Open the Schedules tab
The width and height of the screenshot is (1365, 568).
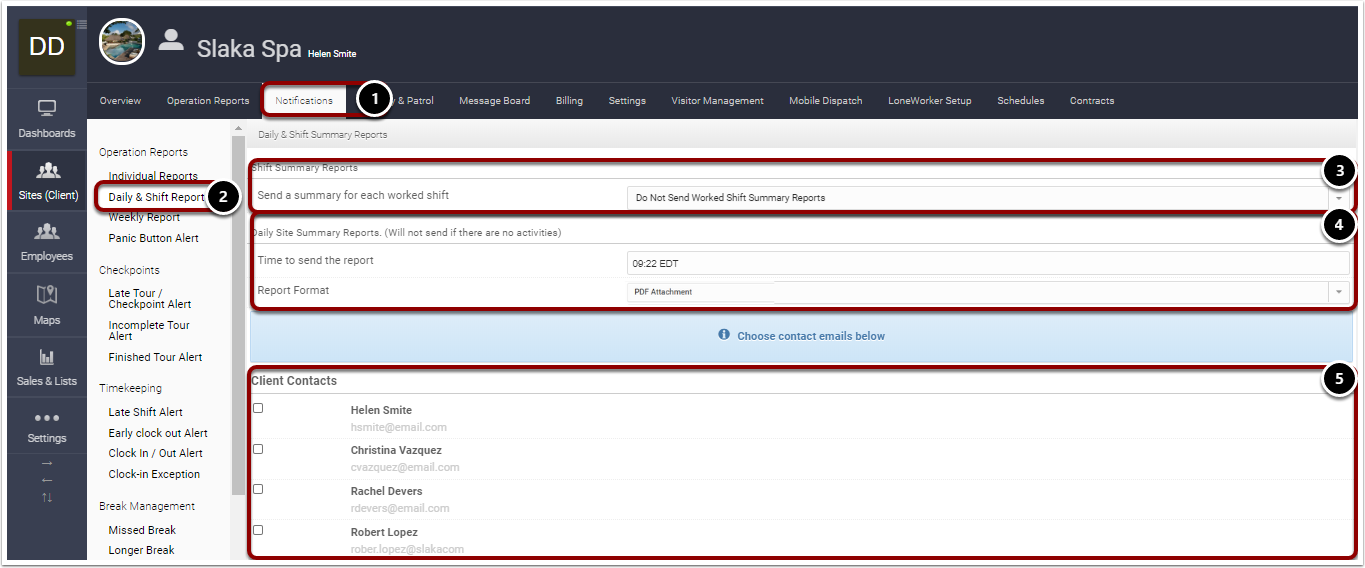pyautogui.click(x=1021, y=101)
